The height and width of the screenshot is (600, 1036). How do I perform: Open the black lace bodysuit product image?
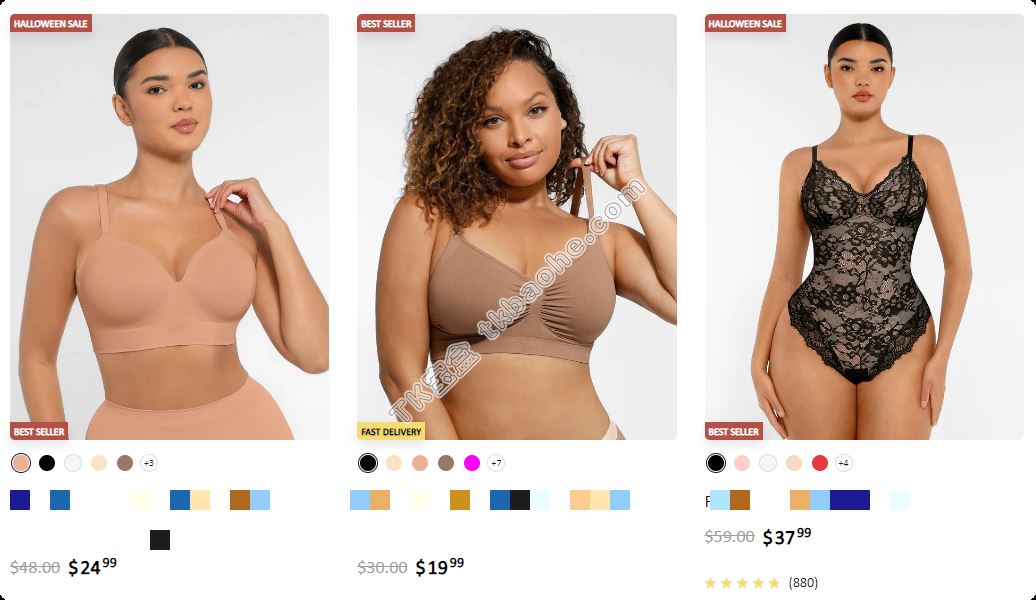tap(864, 227)
